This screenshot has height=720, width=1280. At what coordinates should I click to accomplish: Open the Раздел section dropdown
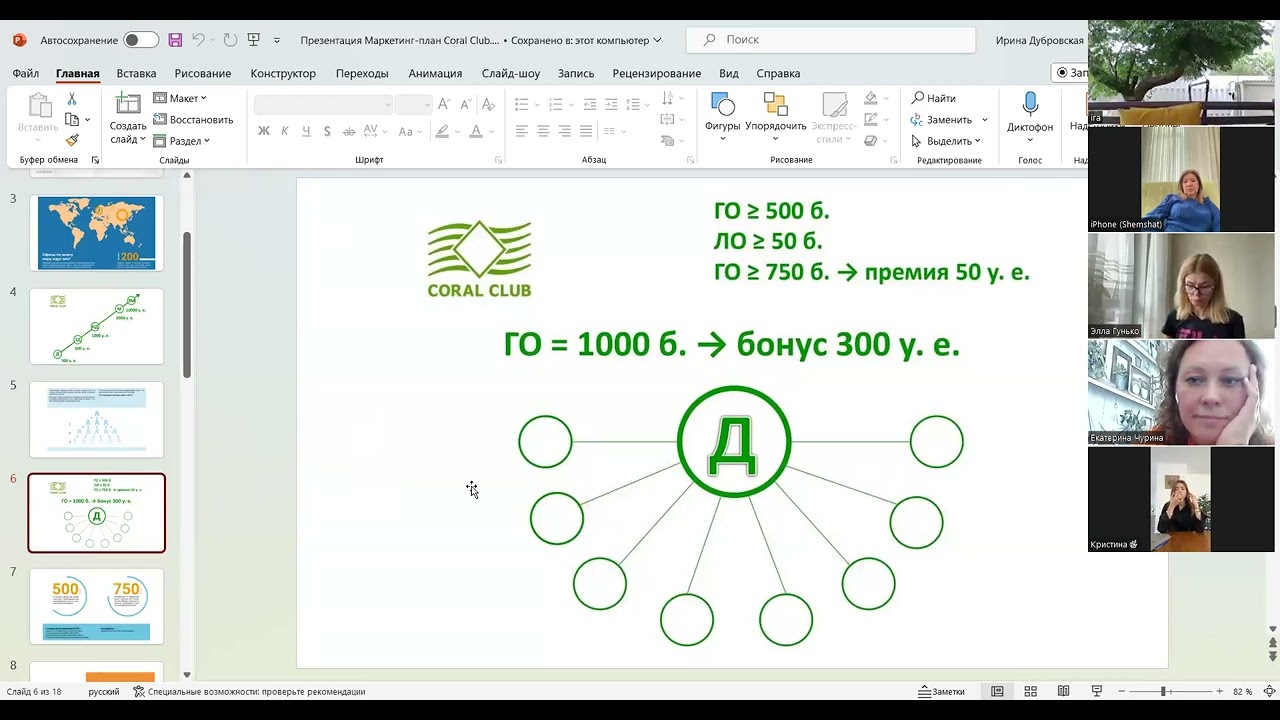(182, 141)
